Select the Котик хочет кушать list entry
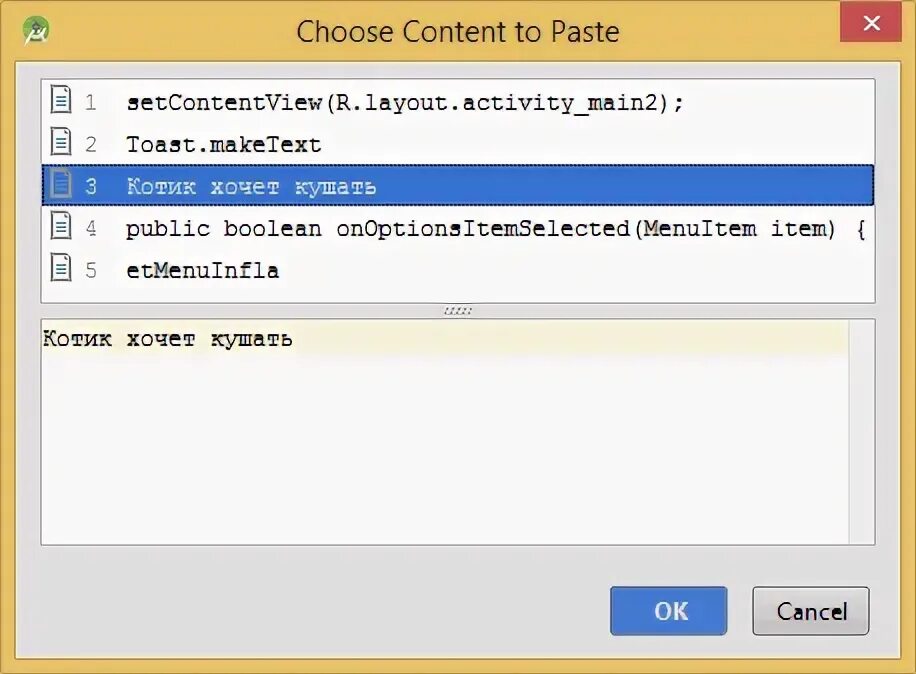 click(251, 186)
